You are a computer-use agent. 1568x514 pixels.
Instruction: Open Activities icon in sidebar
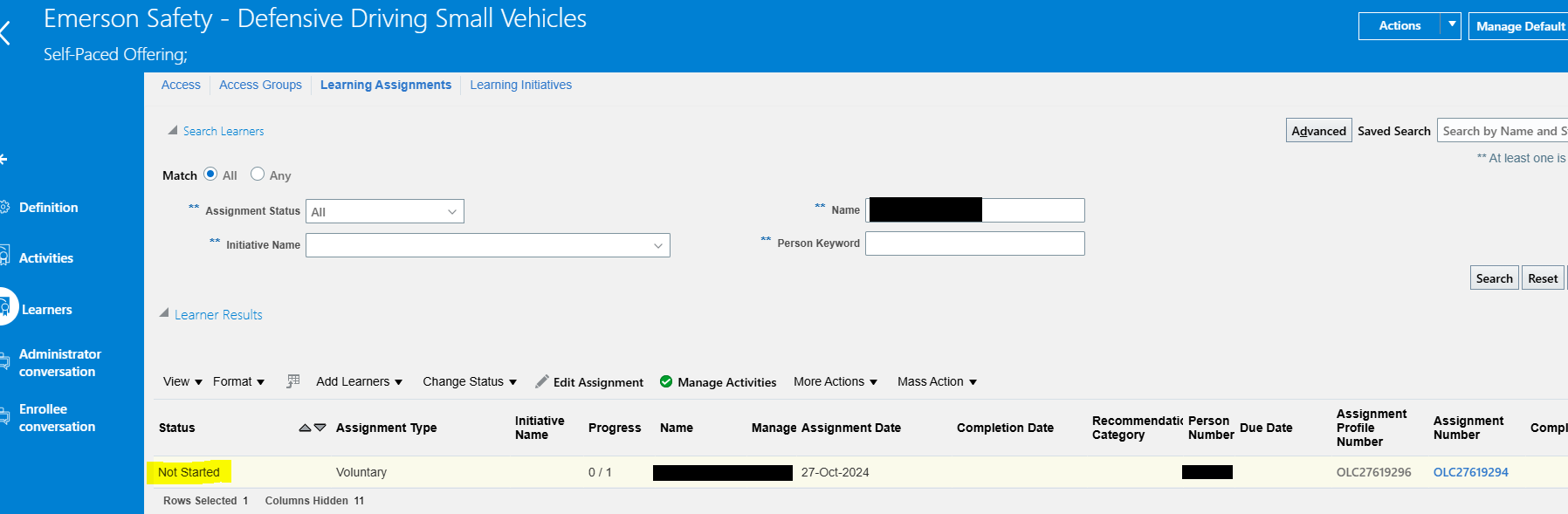click(4, 257)
